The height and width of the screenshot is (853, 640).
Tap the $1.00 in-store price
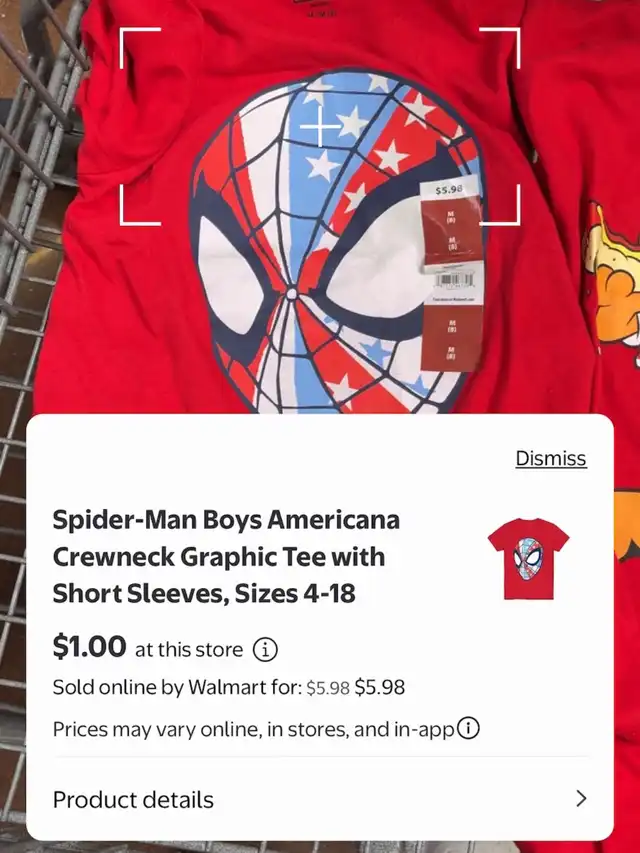[x=89, y=647]
